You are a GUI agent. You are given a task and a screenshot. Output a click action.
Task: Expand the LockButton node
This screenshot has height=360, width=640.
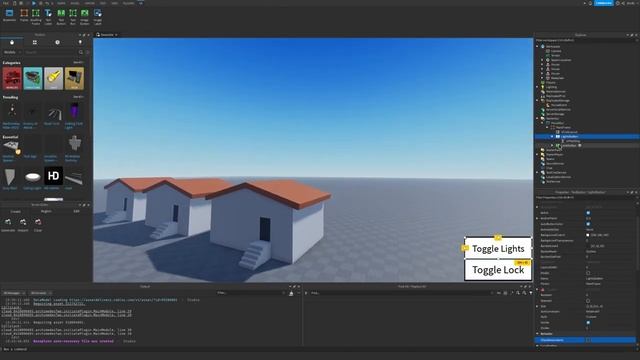pyautogui.click(x=552, y=145)
